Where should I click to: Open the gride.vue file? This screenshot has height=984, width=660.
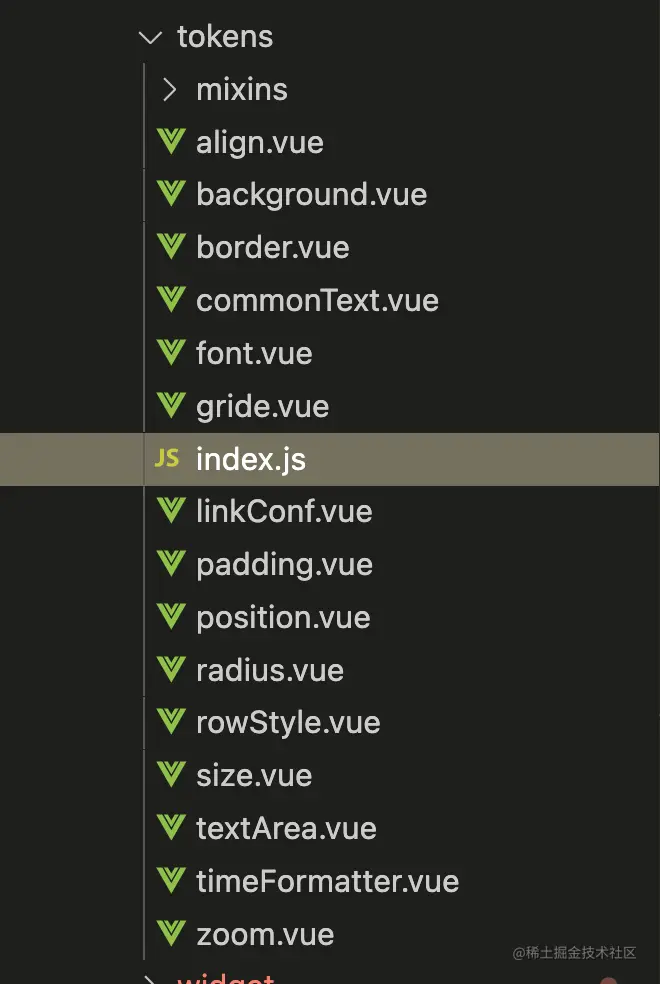tap(262, 407)
